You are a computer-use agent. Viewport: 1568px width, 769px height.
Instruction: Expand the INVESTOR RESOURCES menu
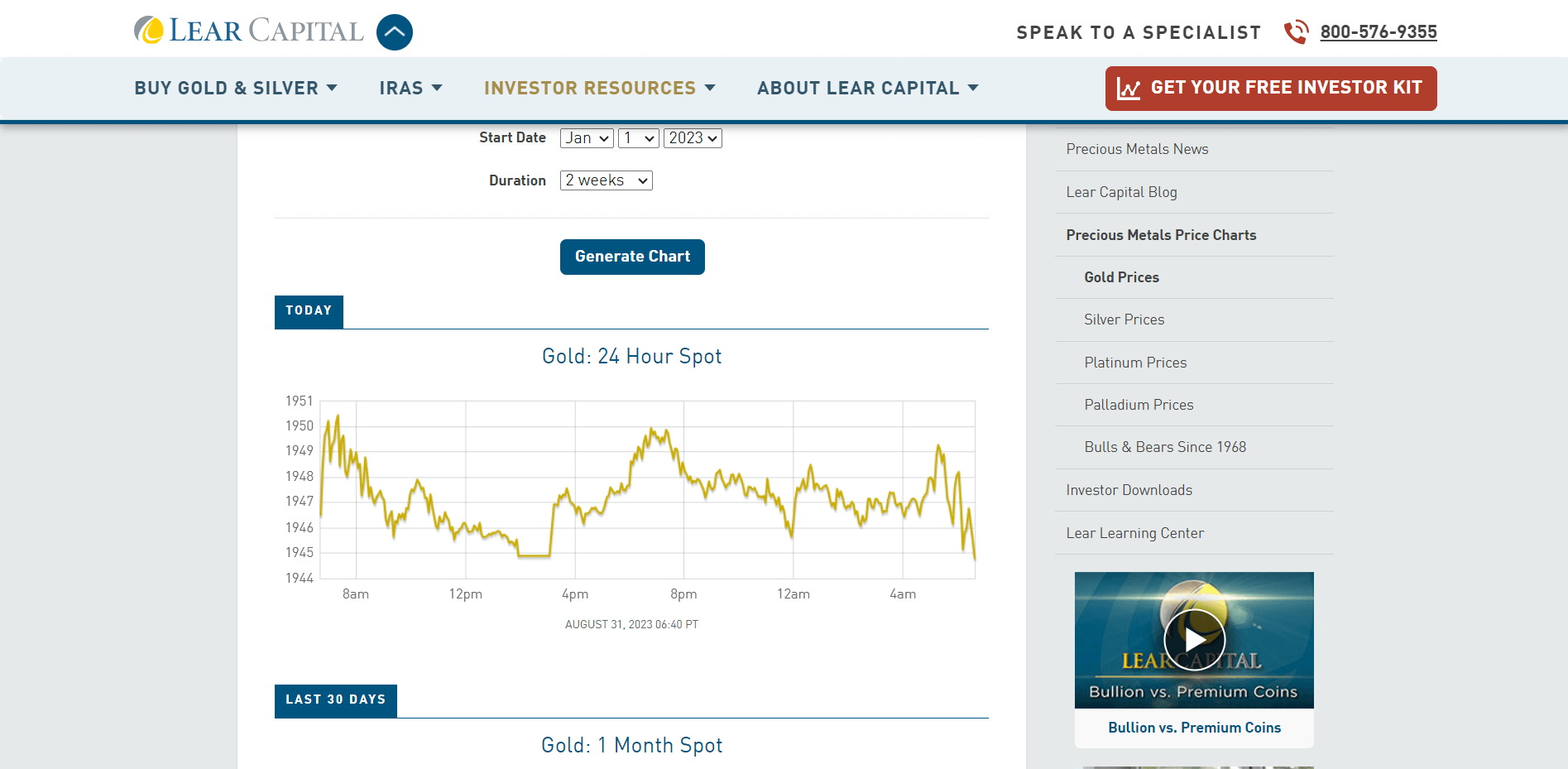pos(600,88)
